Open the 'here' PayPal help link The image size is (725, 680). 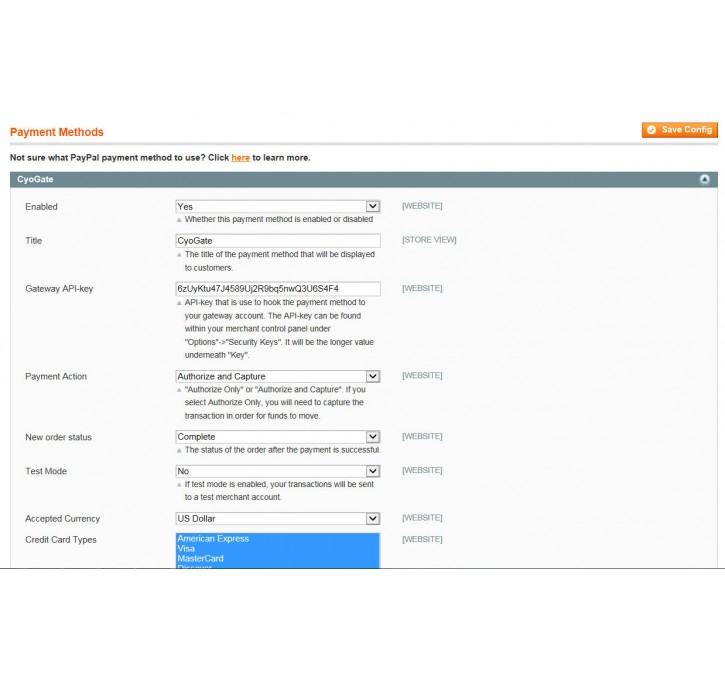[x=240, y=158]
